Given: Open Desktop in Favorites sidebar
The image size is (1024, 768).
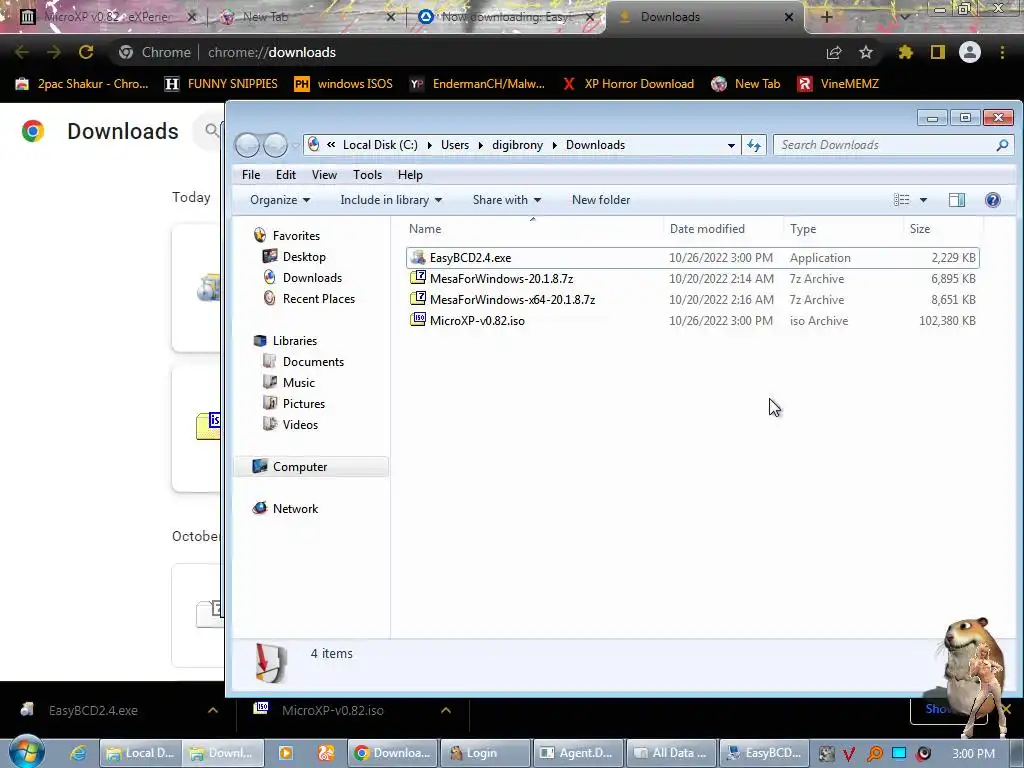Looking at the screenshot, I should click(x=304, y=257).
